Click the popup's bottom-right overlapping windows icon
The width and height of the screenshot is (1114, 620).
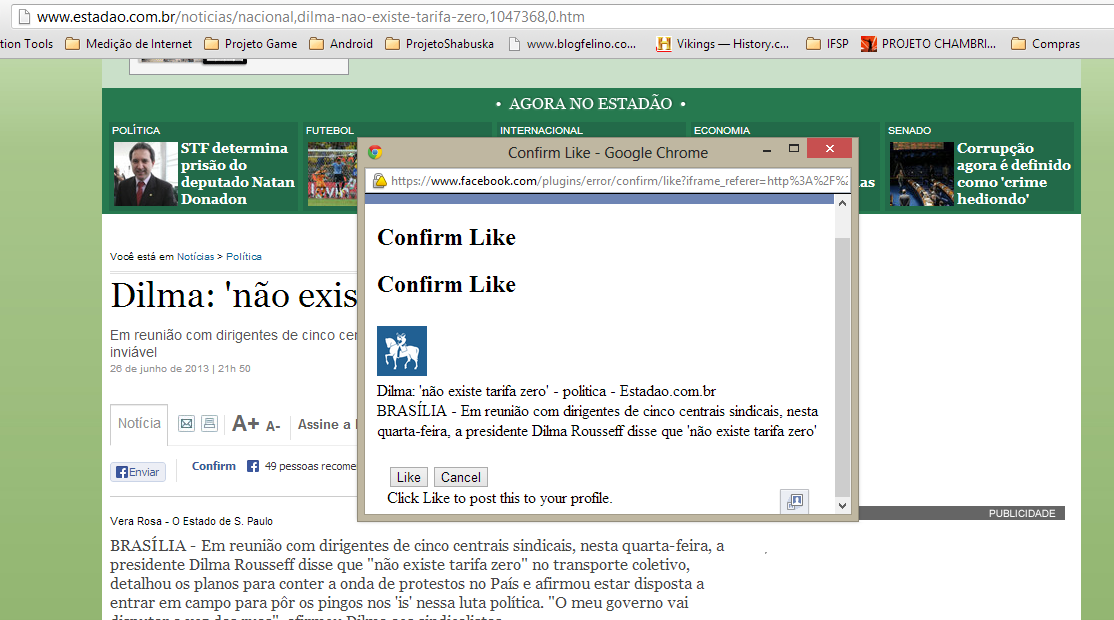pos(795,502)
